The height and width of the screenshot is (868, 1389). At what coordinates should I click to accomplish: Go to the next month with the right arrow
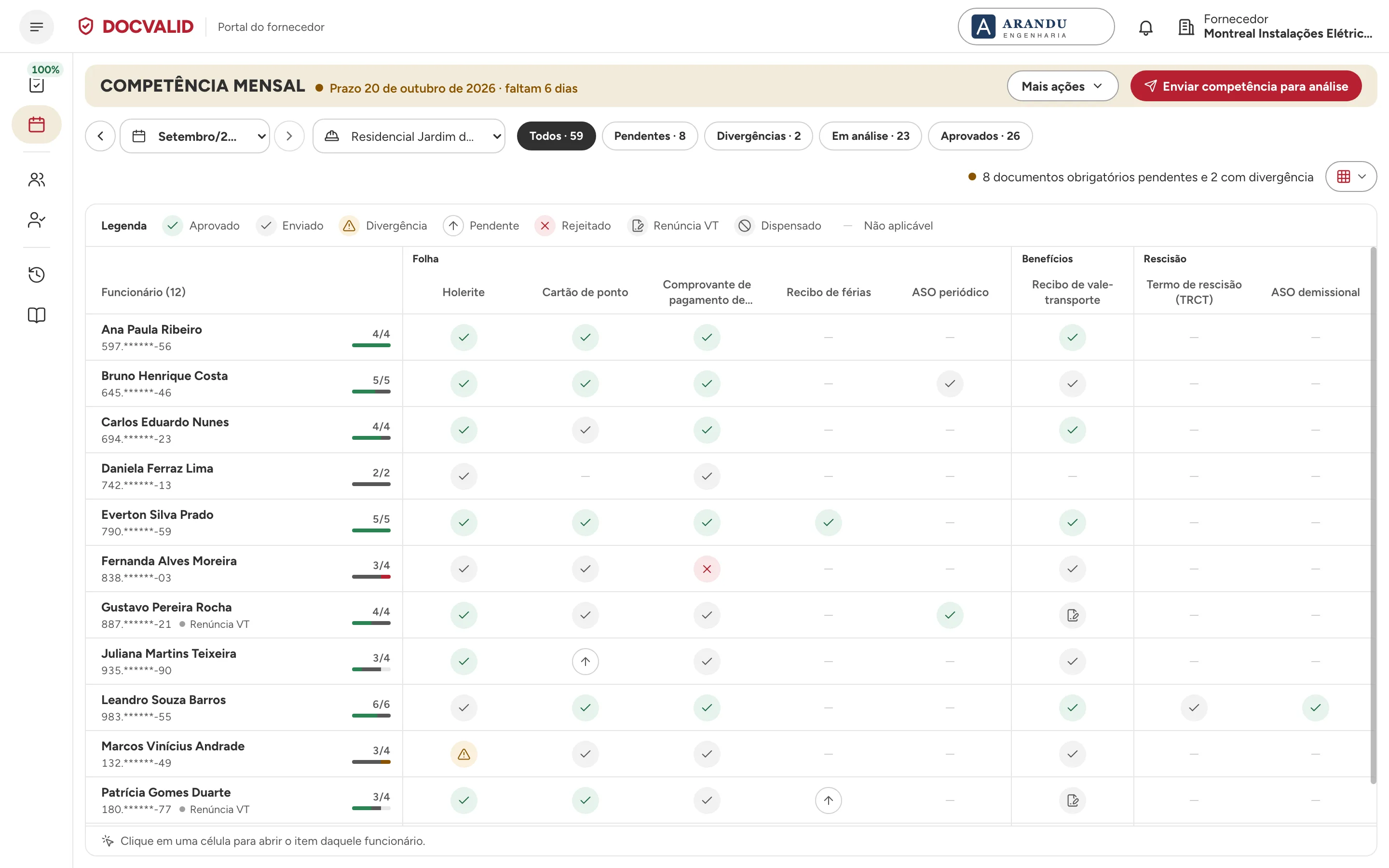pyautogui.click(x=289, y=136)
